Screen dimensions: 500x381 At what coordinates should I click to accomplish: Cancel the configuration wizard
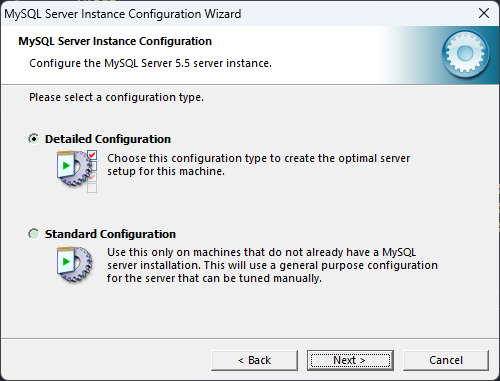click(x=446, y=360)
